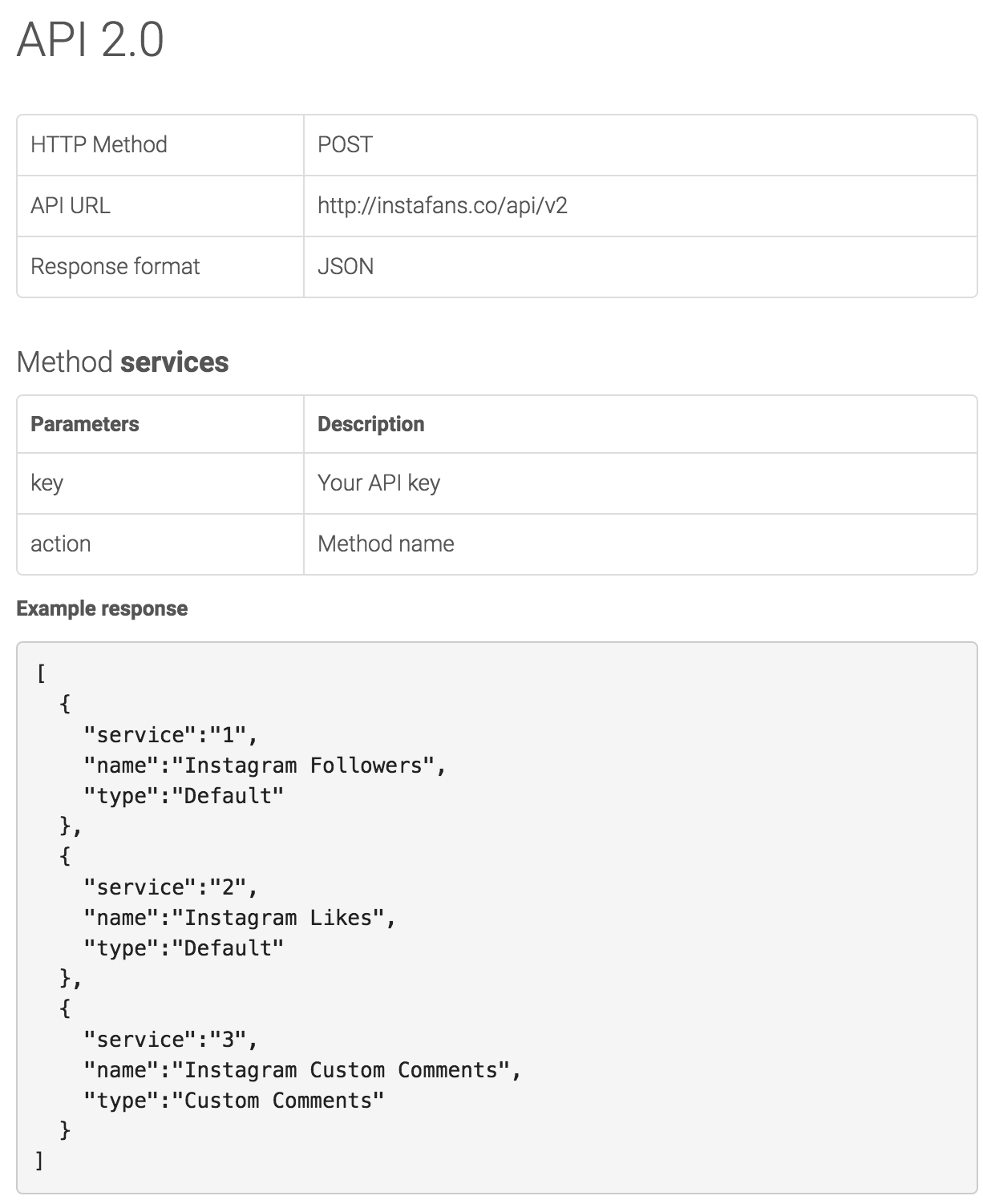The height and width of the screenshot is (1204, 983).
Task: Click the API 2.0 page heading
Action: (90, 39)
